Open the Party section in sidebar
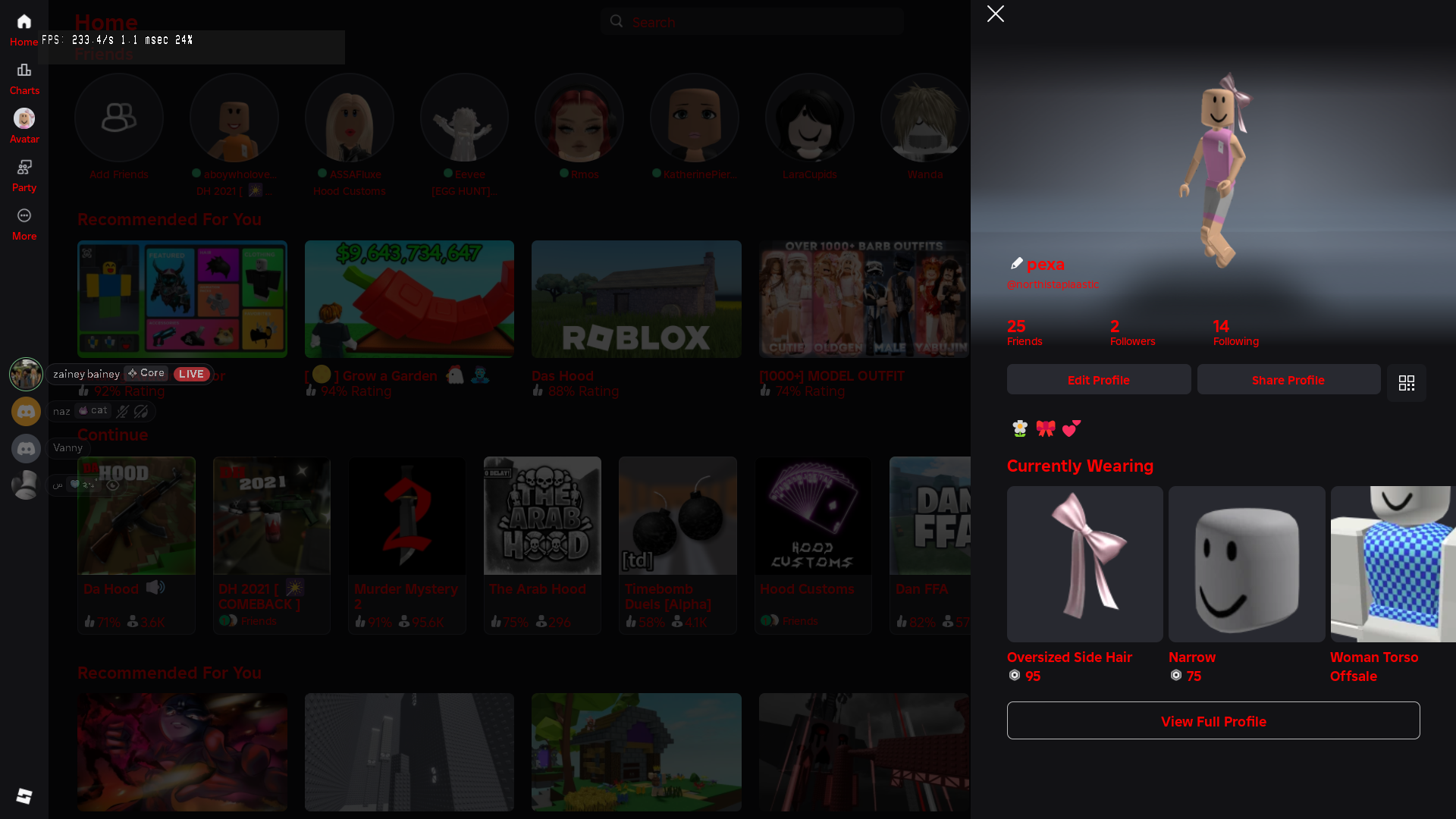Image resolution: width=1456 pixels, height=819 pixels. pyautogui.click(x=24, y=174)
